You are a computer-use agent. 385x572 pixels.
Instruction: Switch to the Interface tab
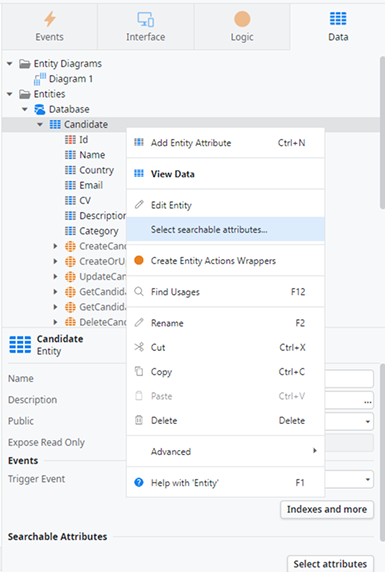coord(146,27)
